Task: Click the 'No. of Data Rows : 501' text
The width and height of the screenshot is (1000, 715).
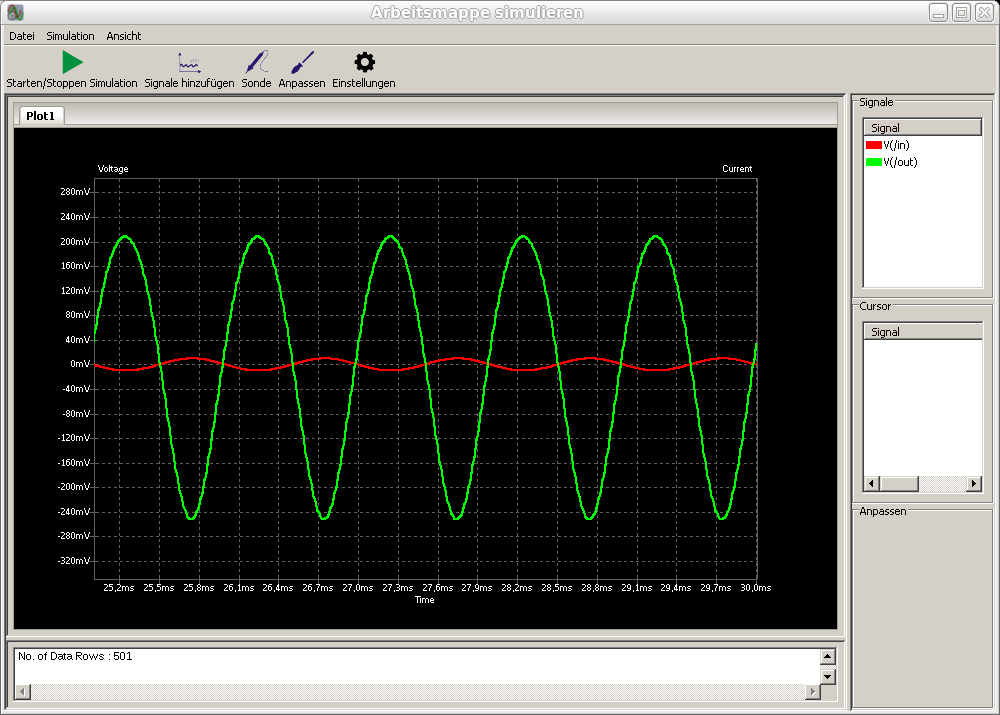Action: click(75, 656)
